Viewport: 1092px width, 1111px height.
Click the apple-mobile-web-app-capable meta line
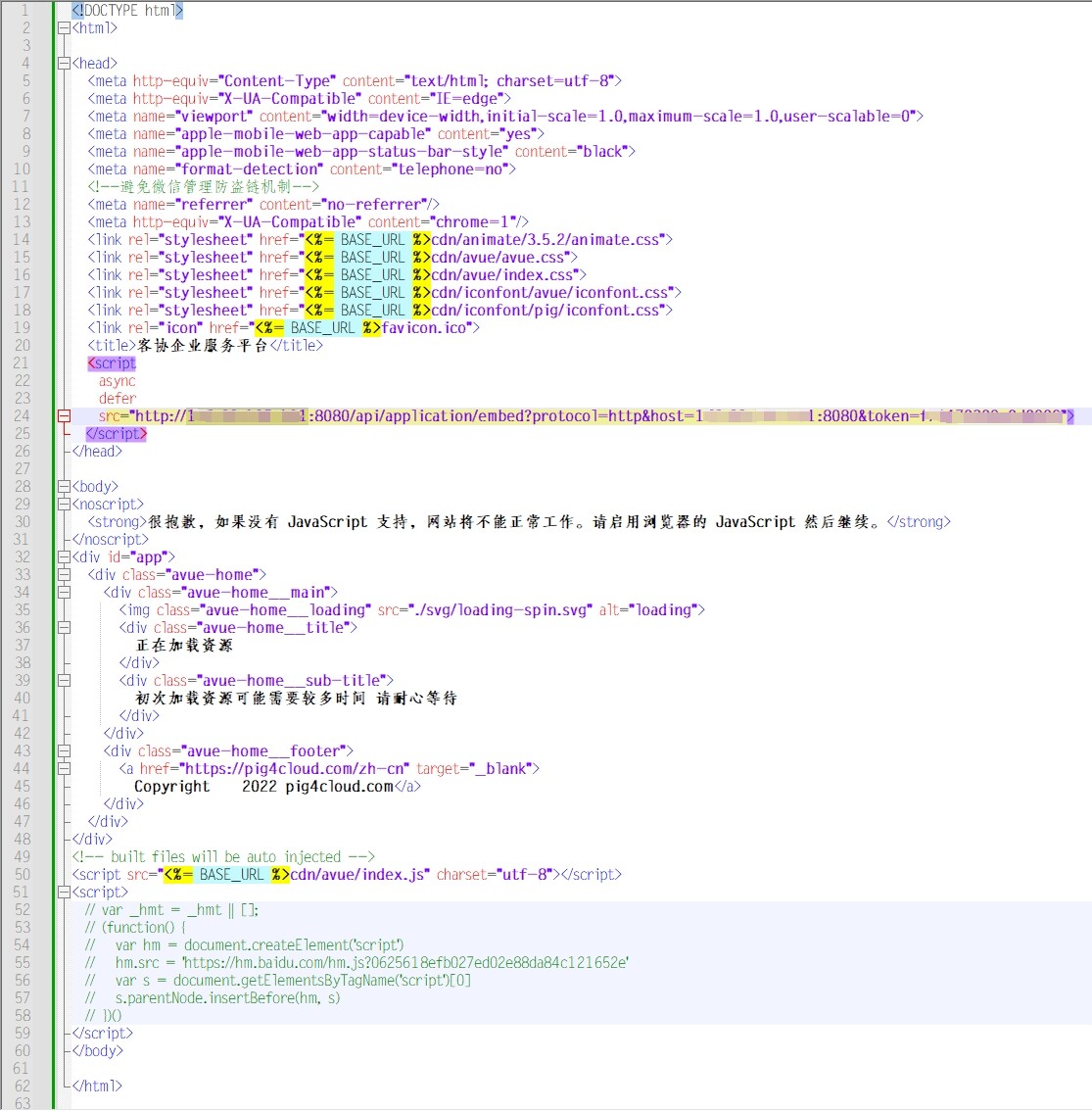point(315,134)
